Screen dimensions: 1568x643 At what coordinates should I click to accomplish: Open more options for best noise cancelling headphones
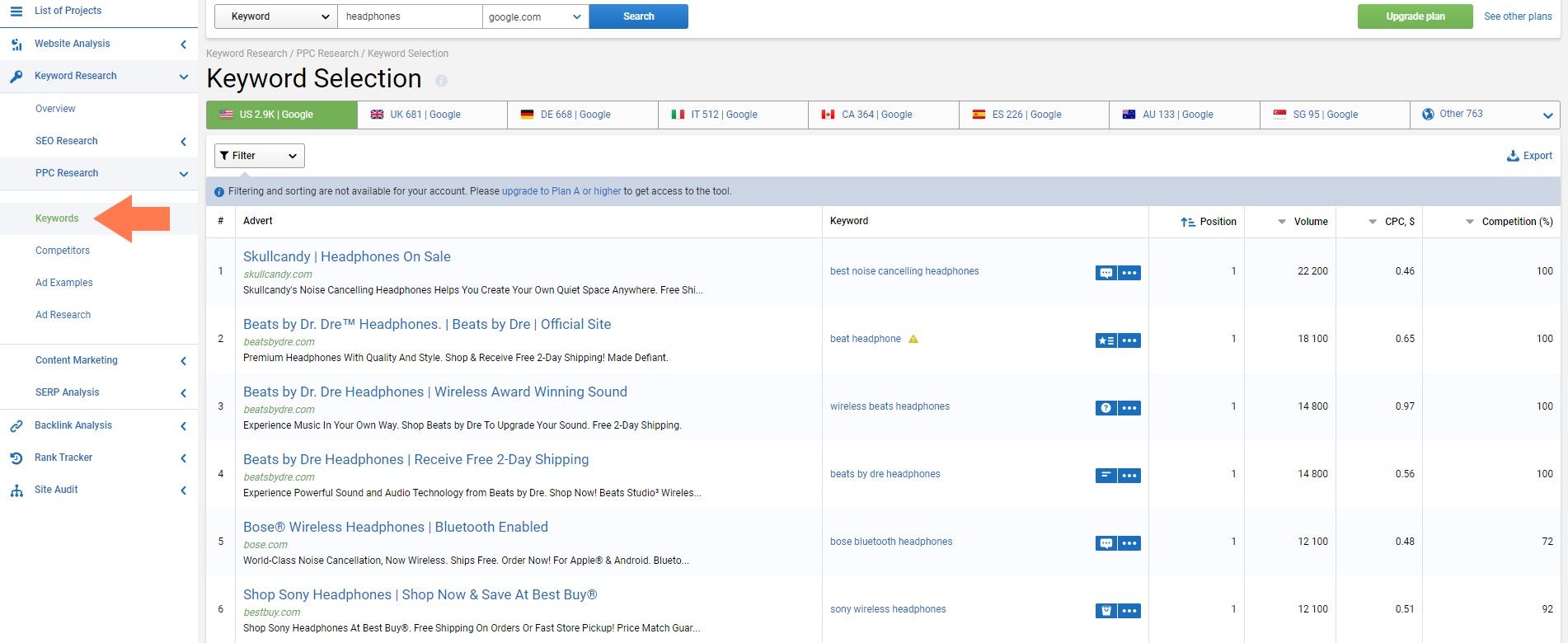(x=1129, y=273)
